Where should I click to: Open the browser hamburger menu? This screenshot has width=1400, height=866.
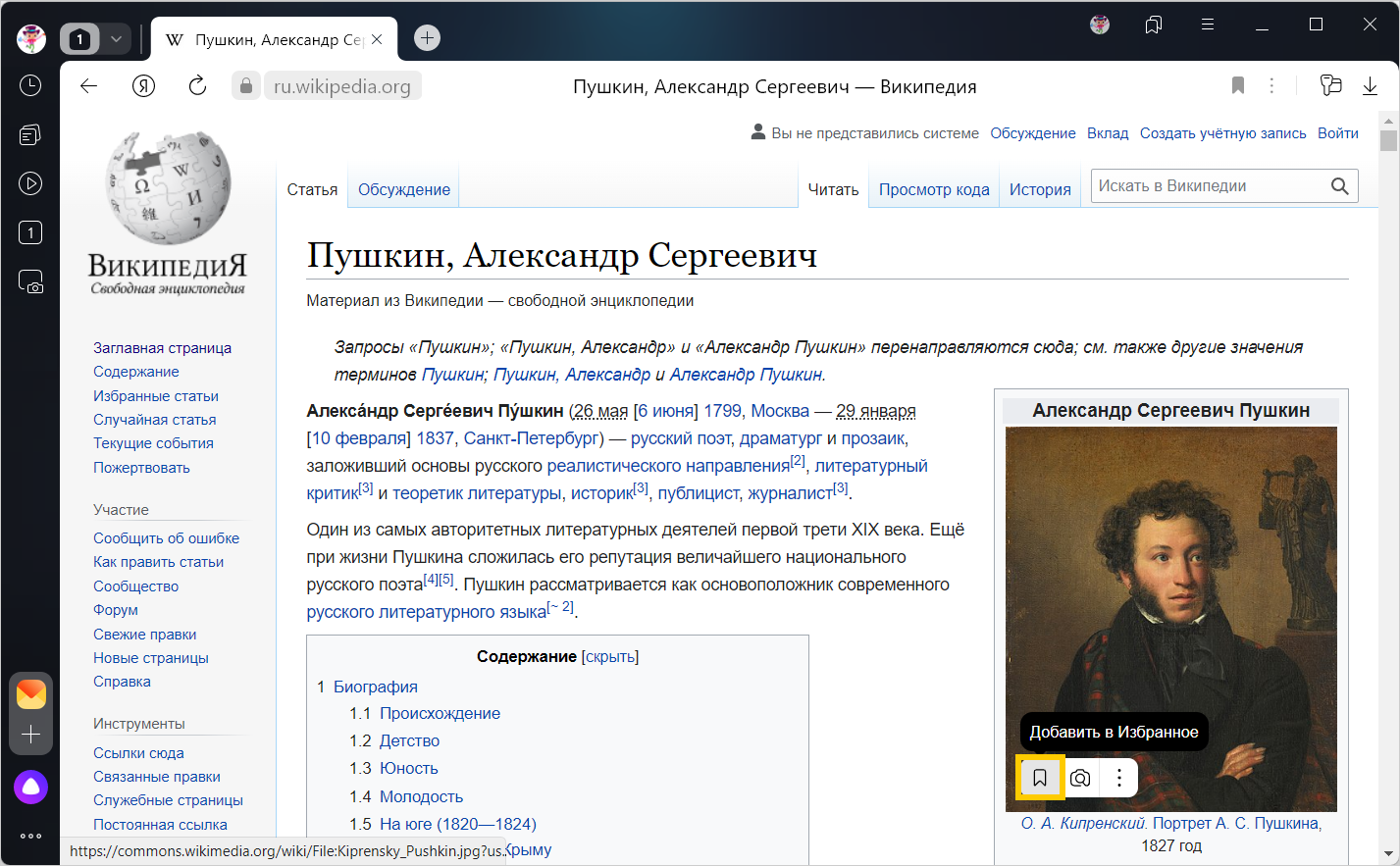click(x=1208, y=25)
